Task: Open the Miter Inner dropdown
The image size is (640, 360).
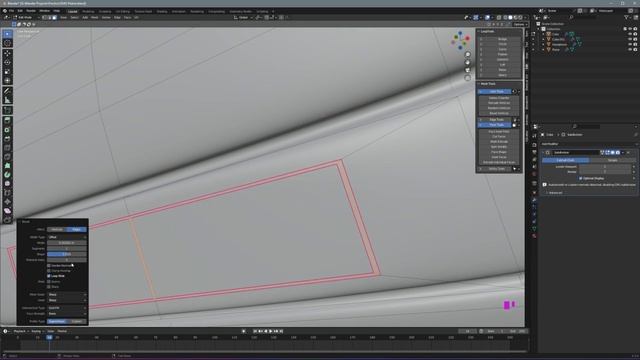Action: pyautogui.click(x=67, y=300)
